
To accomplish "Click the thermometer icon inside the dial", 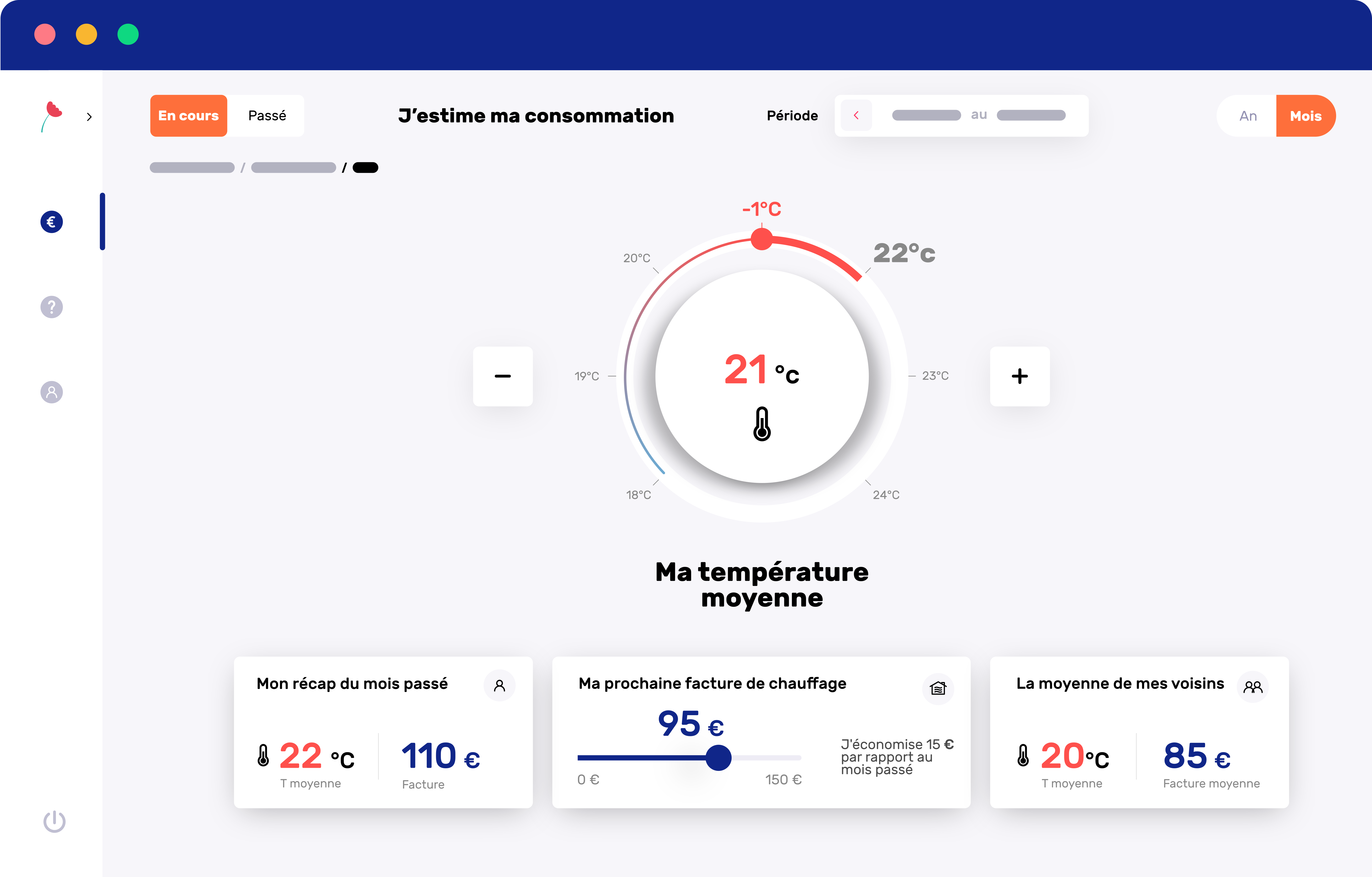I will [x=762, y=424].
